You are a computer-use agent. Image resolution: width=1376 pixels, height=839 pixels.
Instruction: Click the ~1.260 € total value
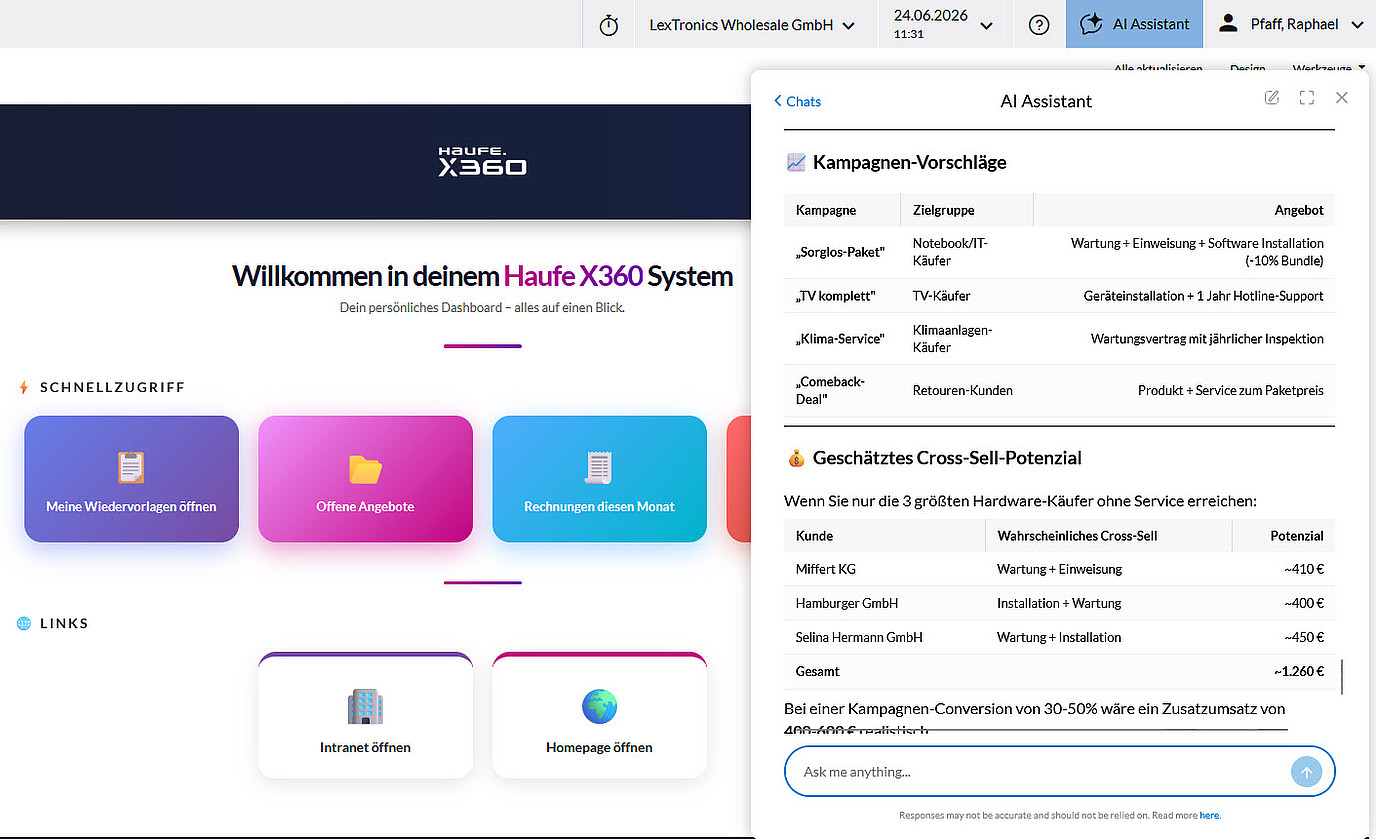[x=1299, y=671]
